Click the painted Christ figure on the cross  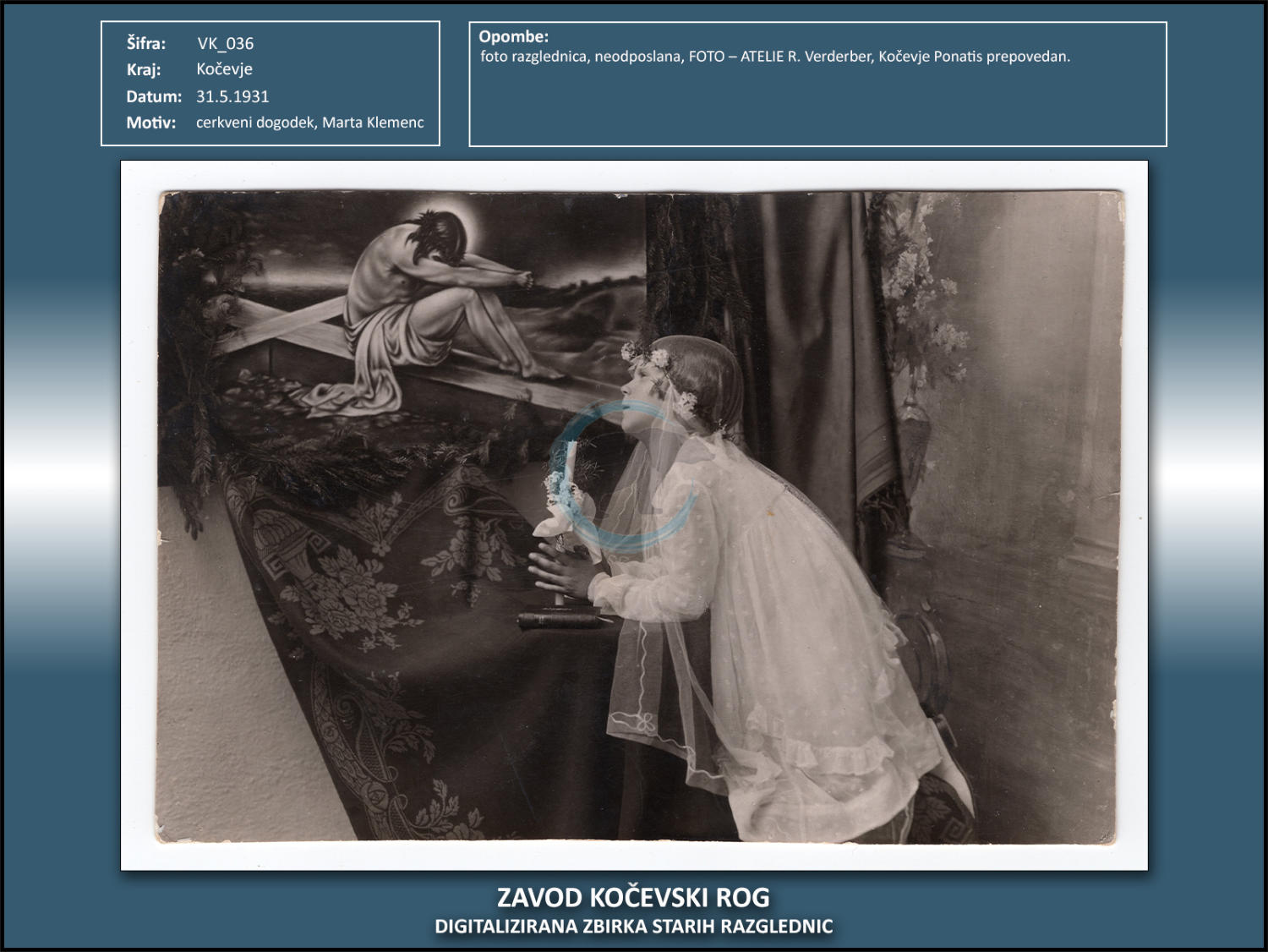coord(423,304)
